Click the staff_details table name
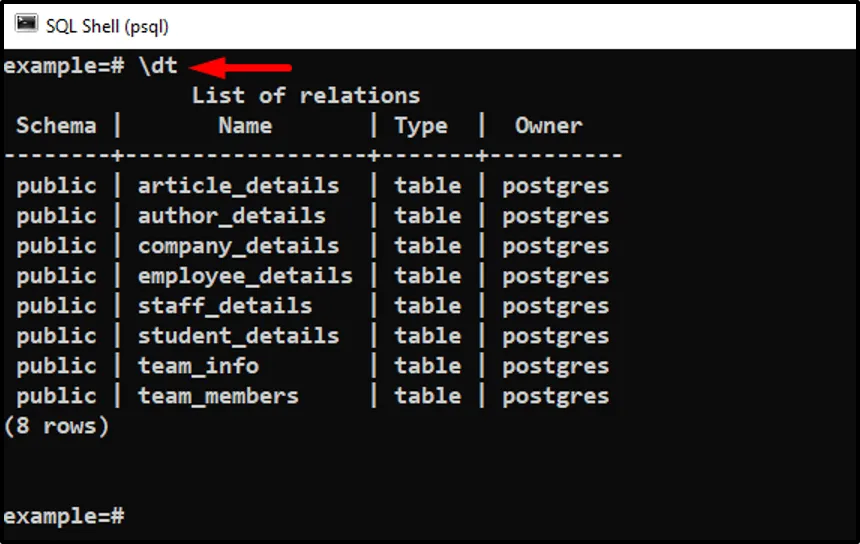 (x=225, y=306)
